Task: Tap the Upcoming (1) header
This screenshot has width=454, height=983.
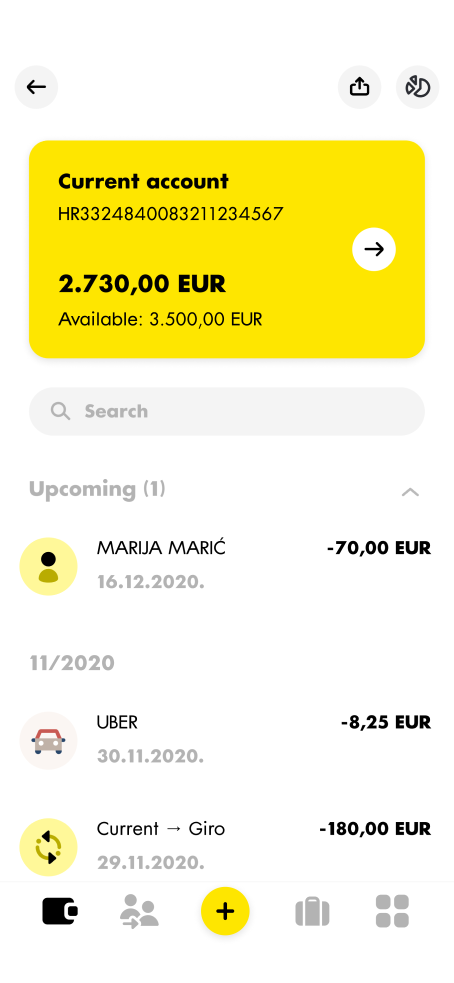Action: 97,489
